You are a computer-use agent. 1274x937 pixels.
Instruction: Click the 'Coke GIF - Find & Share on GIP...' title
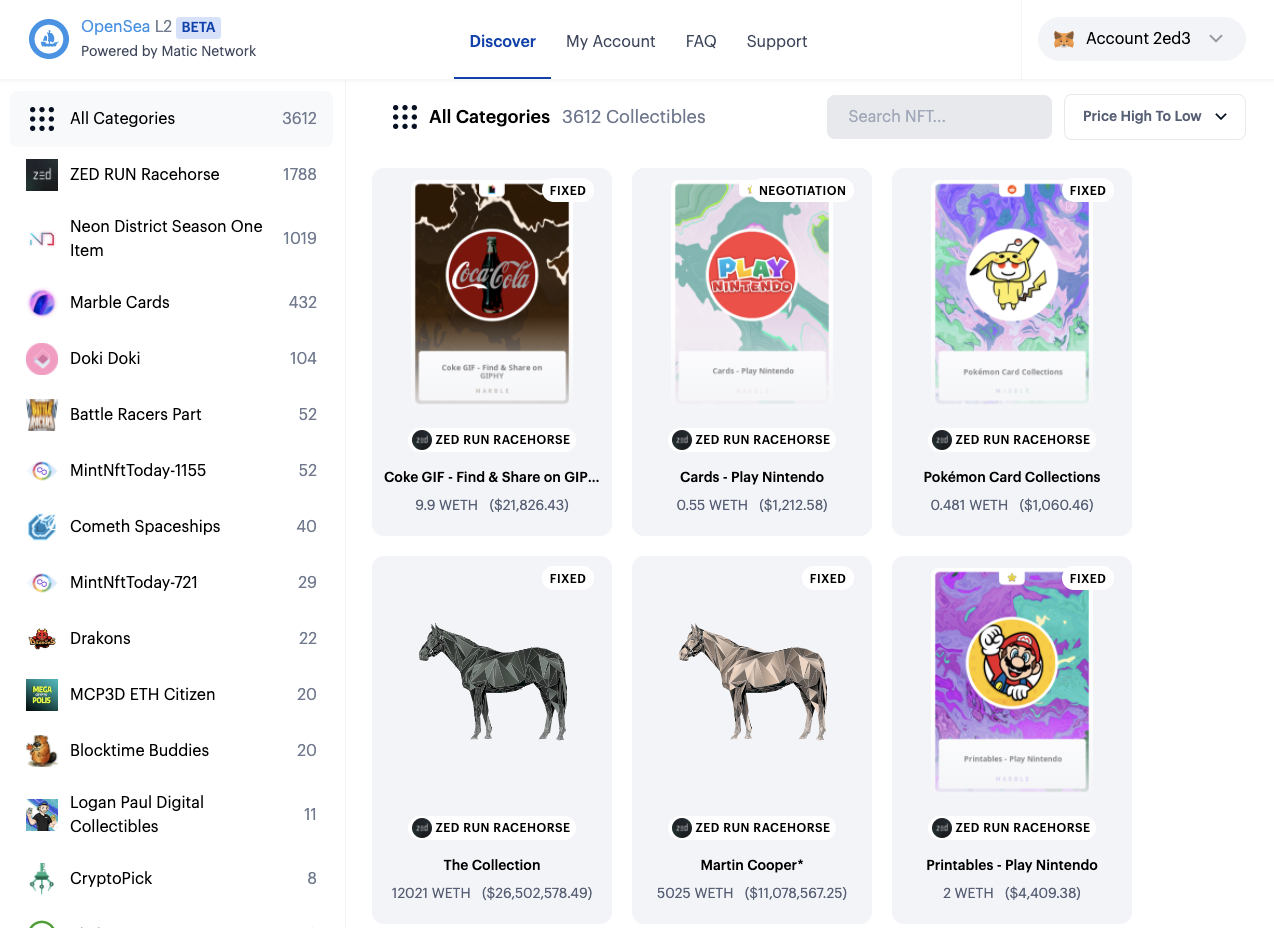click(492, 477)
